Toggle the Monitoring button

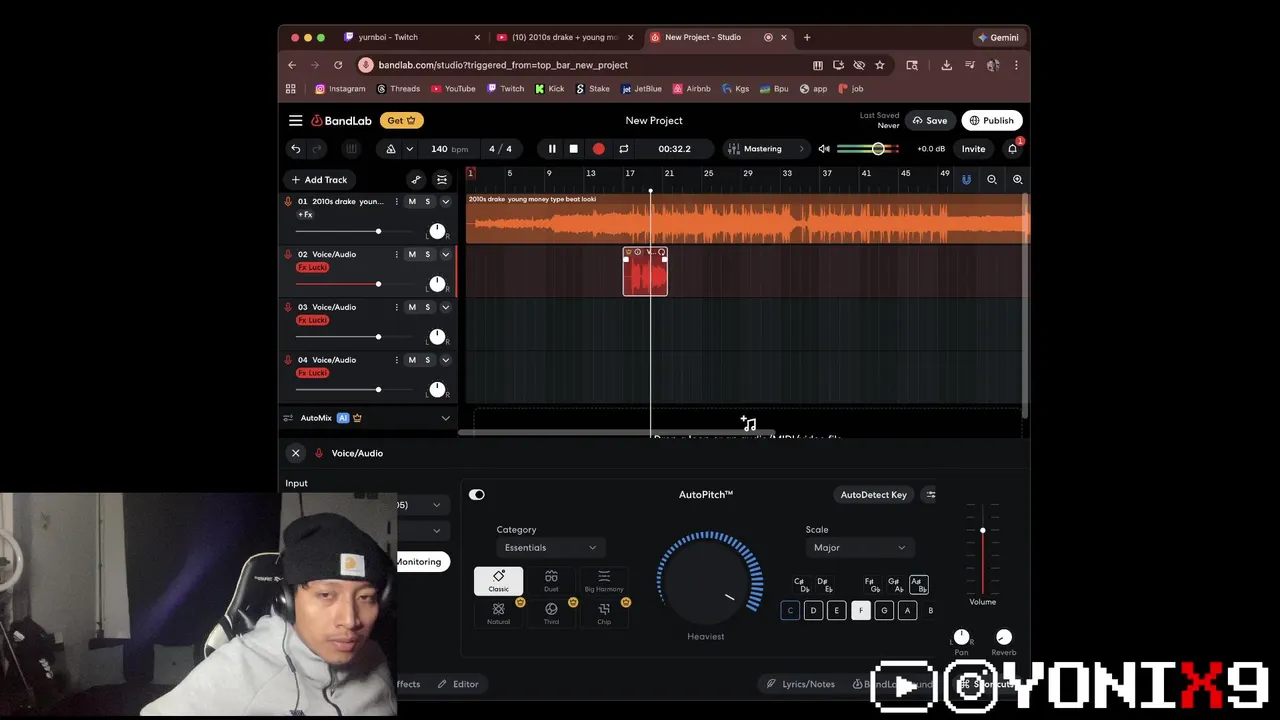coord(418,562)
